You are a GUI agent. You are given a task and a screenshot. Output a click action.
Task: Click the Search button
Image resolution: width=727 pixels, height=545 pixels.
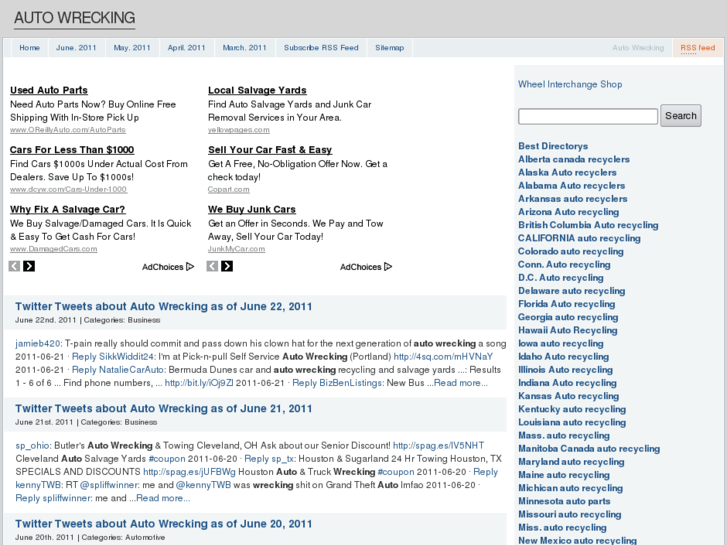[681, 115]
